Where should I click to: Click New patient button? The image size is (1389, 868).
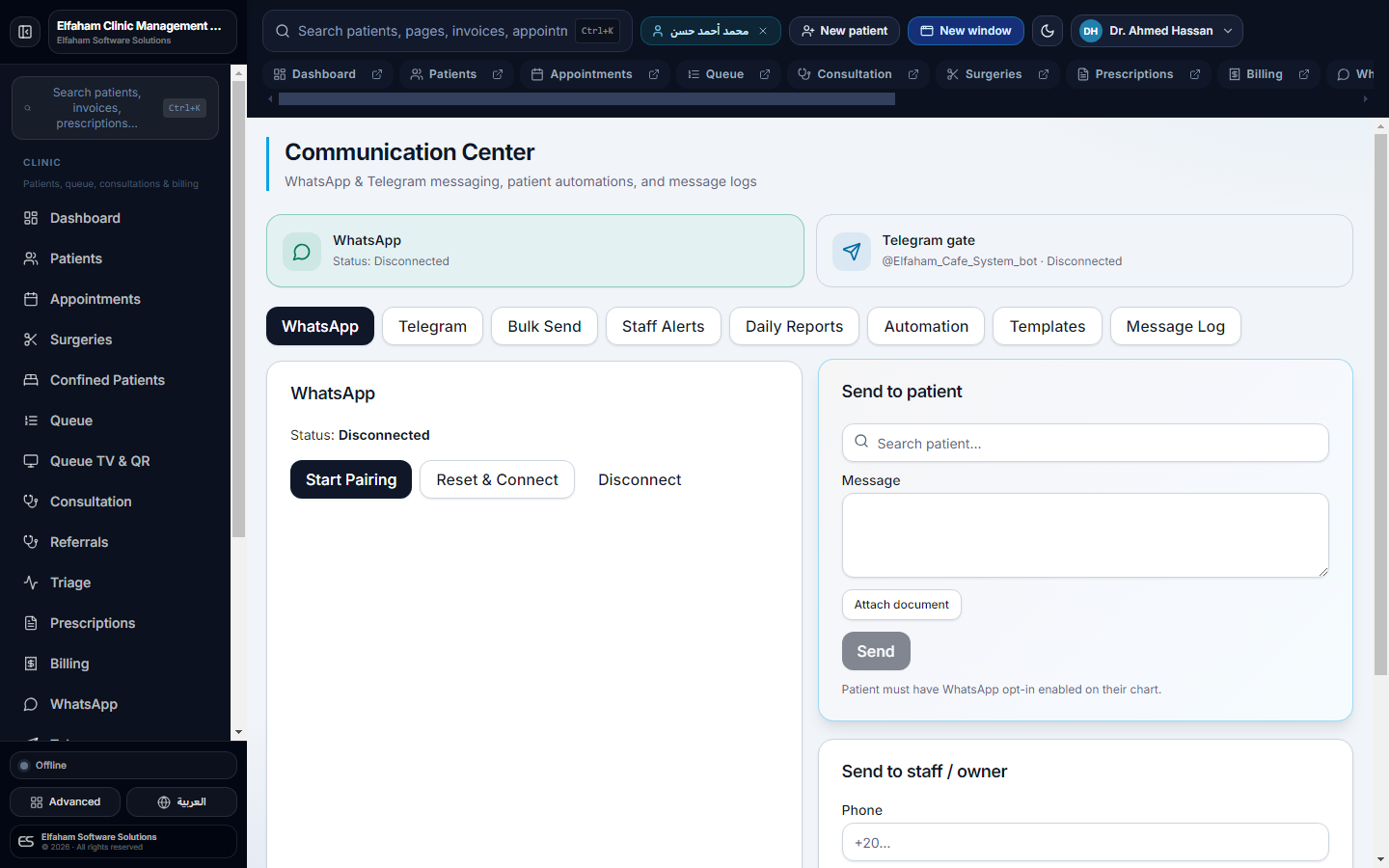(845, 31)
